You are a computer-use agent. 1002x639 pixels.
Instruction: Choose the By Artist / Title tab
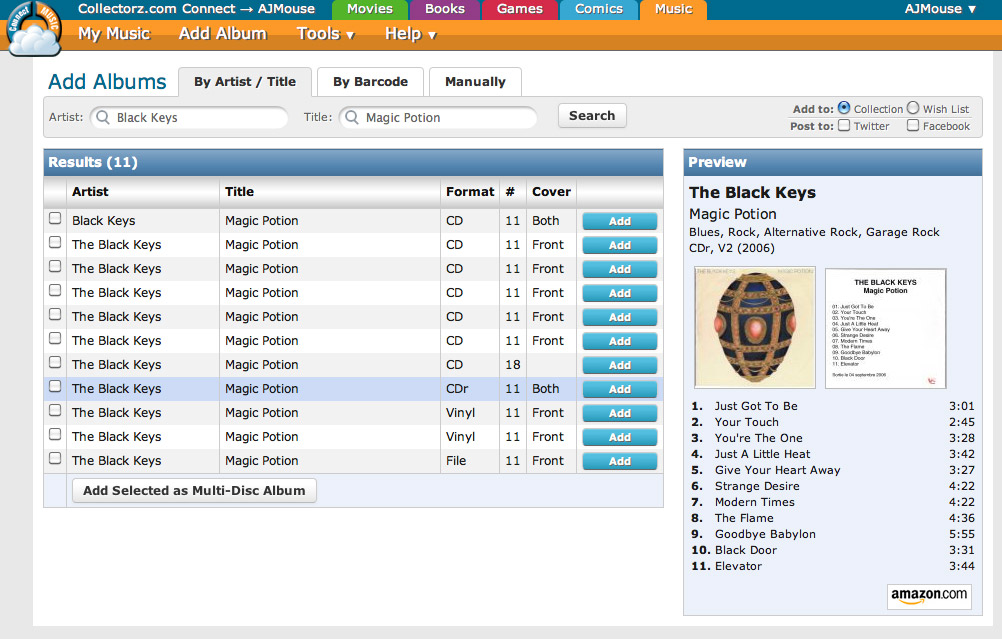pyautogui.click(x=245, y=82)
